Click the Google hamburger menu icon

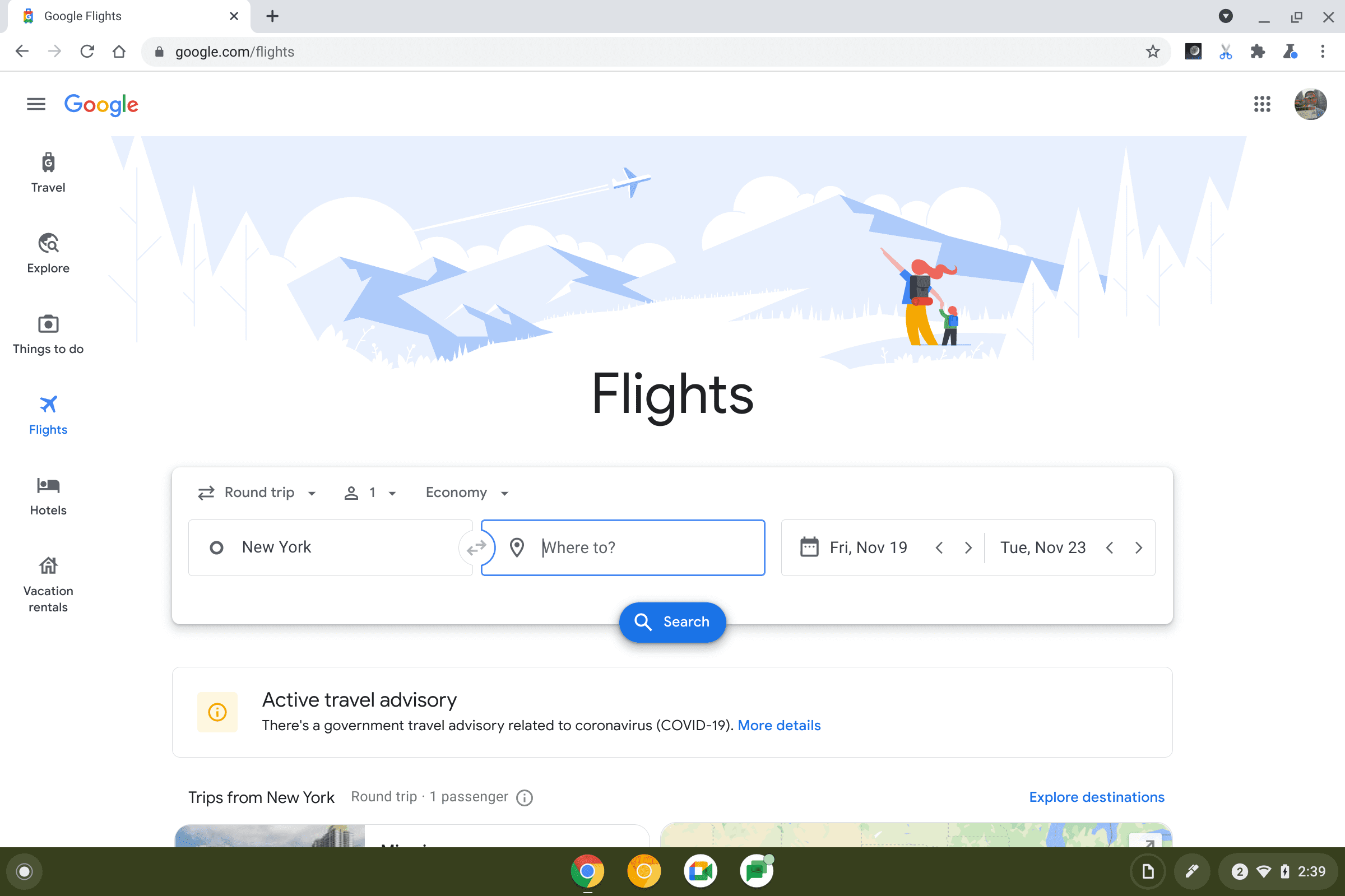(x=36, y=103)
